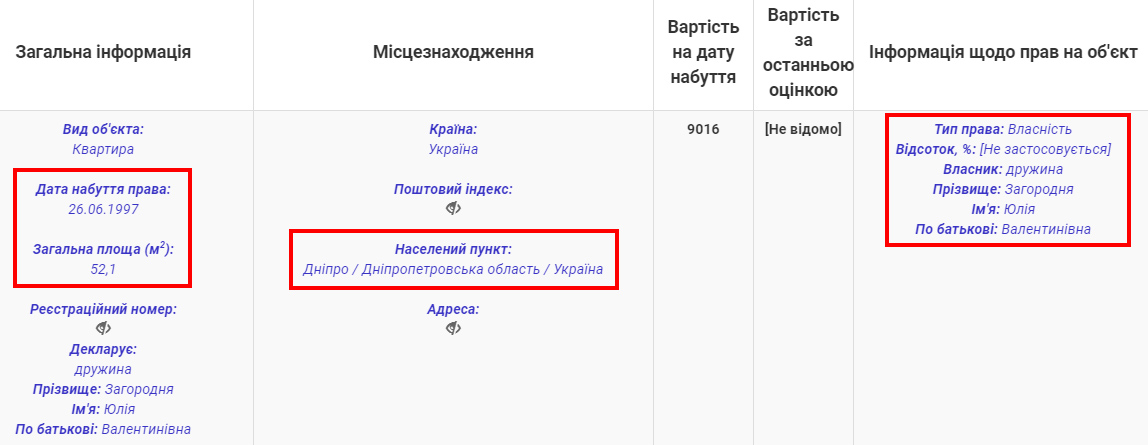1148x445 pixels.
Task: Click the [Не відомо] valuation cell
Action: pos(802,129)
